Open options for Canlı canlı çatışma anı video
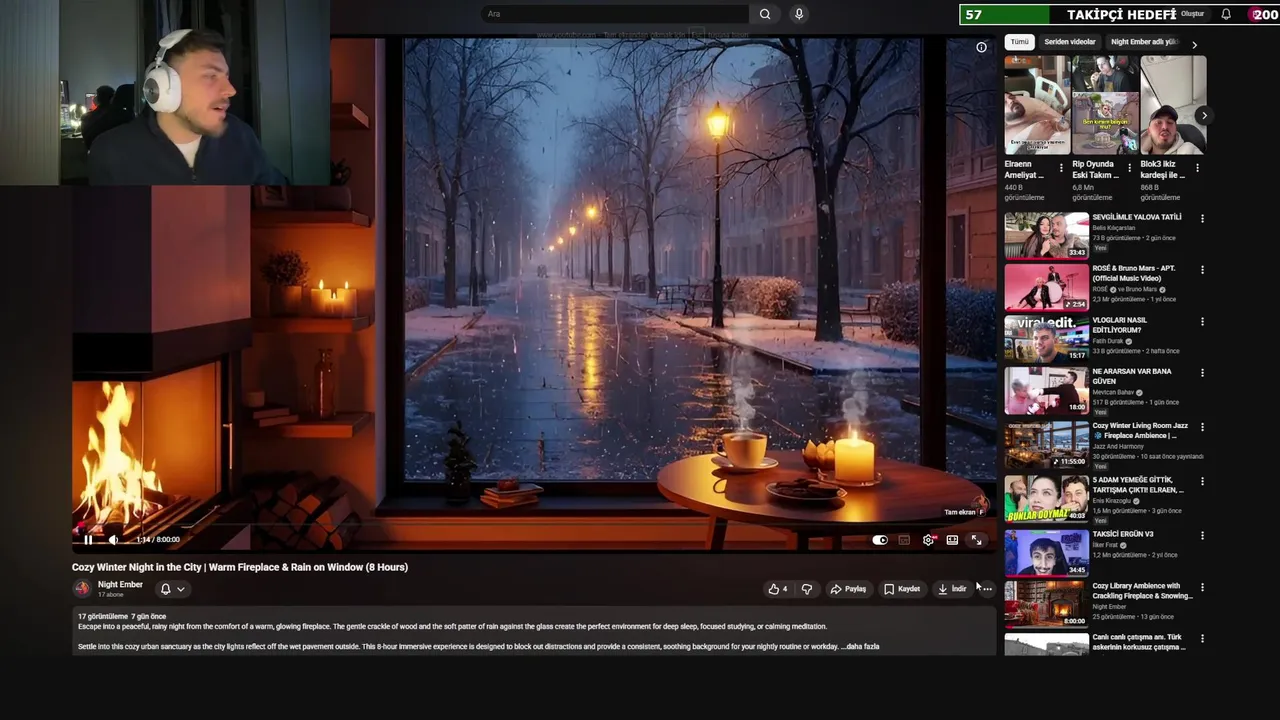The image size is (1280, 720). tap(1202, 638)
